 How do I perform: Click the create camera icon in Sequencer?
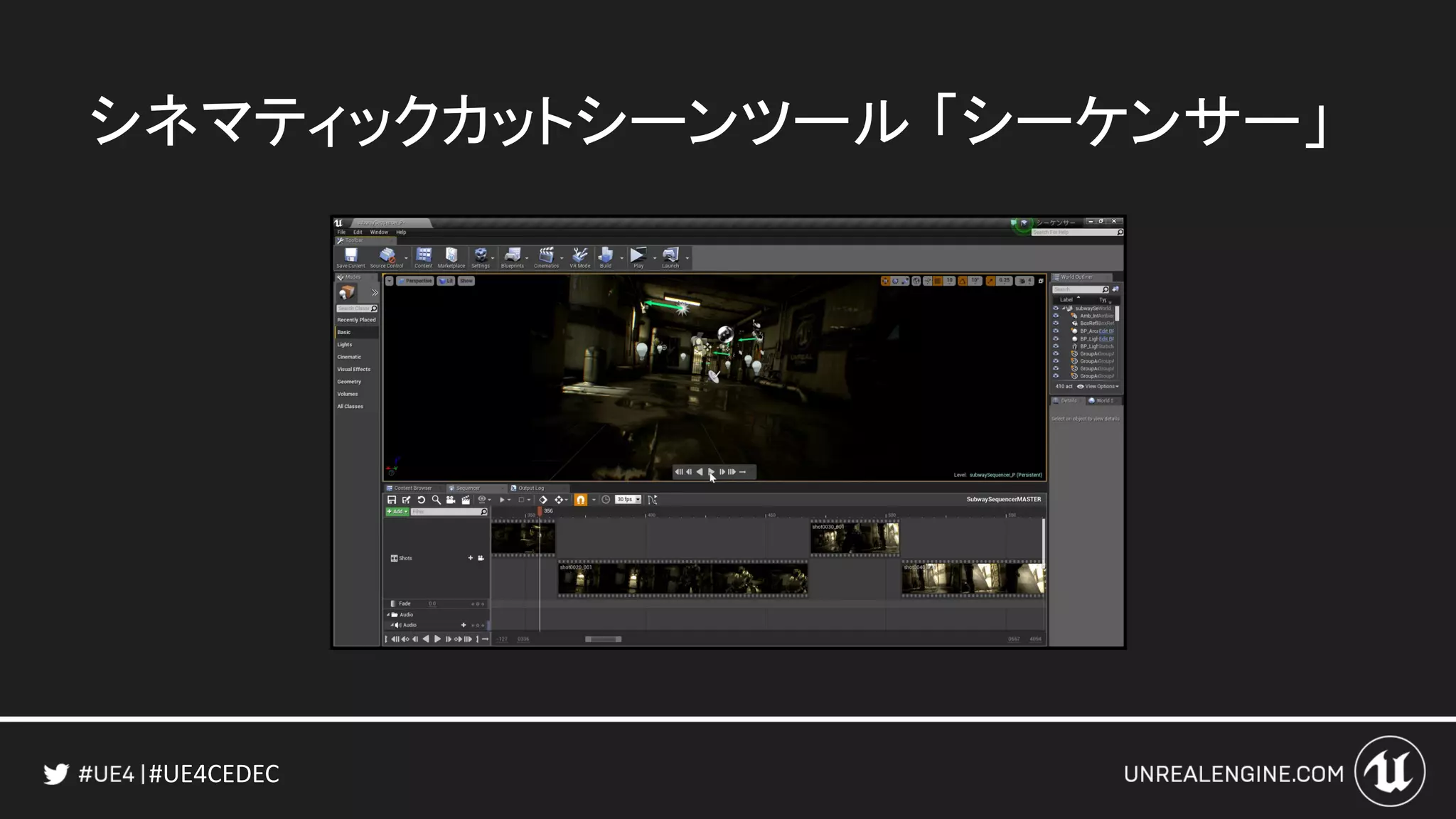point(451,500)
